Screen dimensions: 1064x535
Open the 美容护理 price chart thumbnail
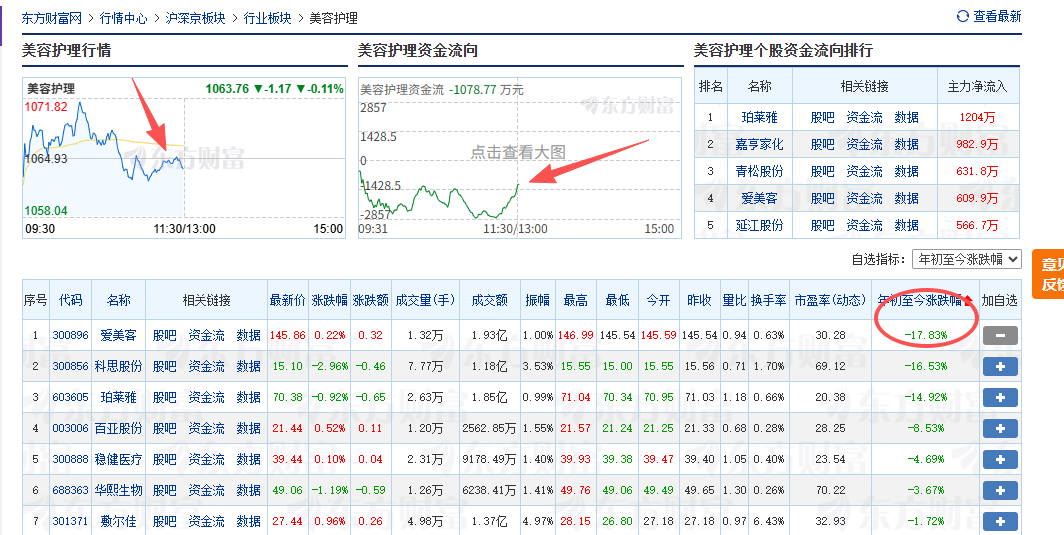click(x=185, y=158)
